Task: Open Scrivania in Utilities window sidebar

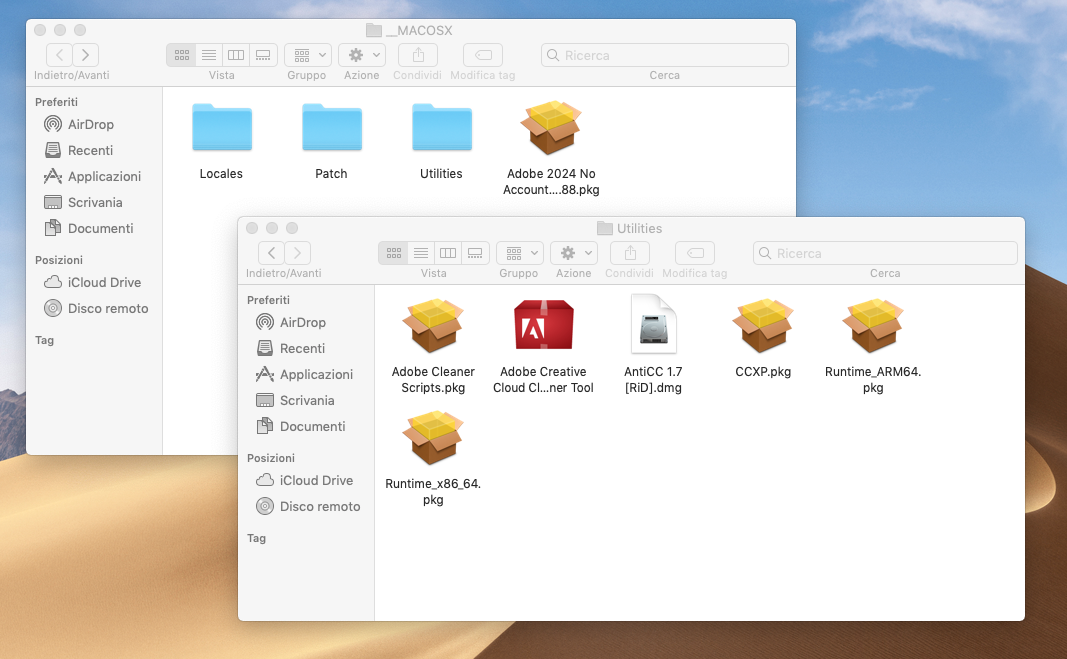Action: pyautogui.click(x=306, y=400)
